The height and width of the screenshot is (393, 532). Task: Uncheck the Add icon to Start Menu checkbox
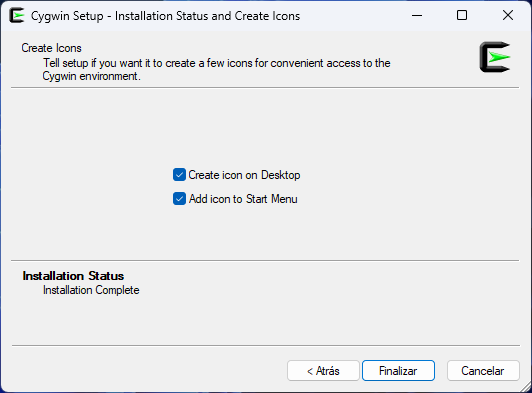coord(179,199)
